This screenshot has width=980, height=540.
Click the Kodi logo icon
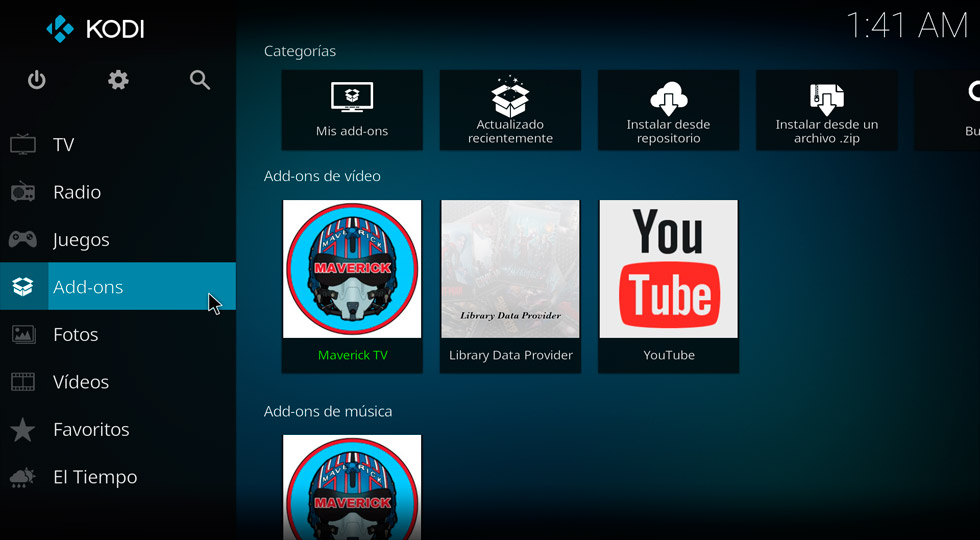tap(60, 29)
